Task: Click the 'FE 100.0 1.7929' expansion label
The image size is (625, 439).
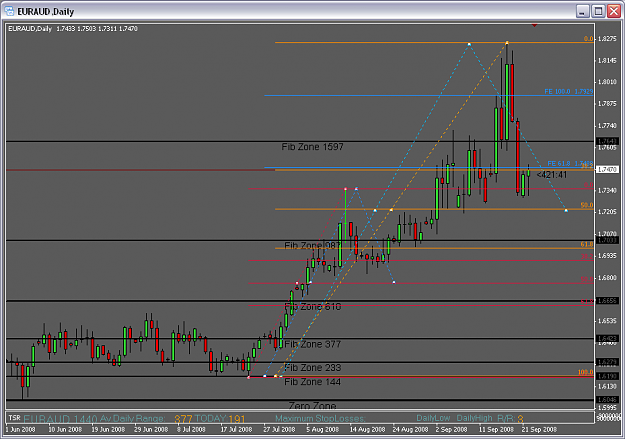Action: (568, 91)
